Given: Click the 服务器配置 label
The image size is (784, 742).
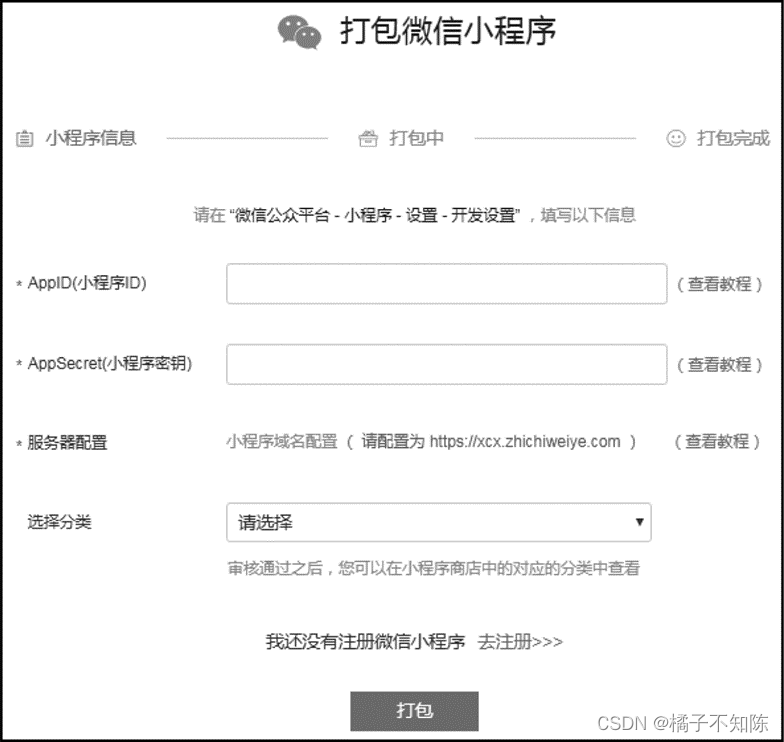Looking at the screenshot, I should (x=67, y=442).
